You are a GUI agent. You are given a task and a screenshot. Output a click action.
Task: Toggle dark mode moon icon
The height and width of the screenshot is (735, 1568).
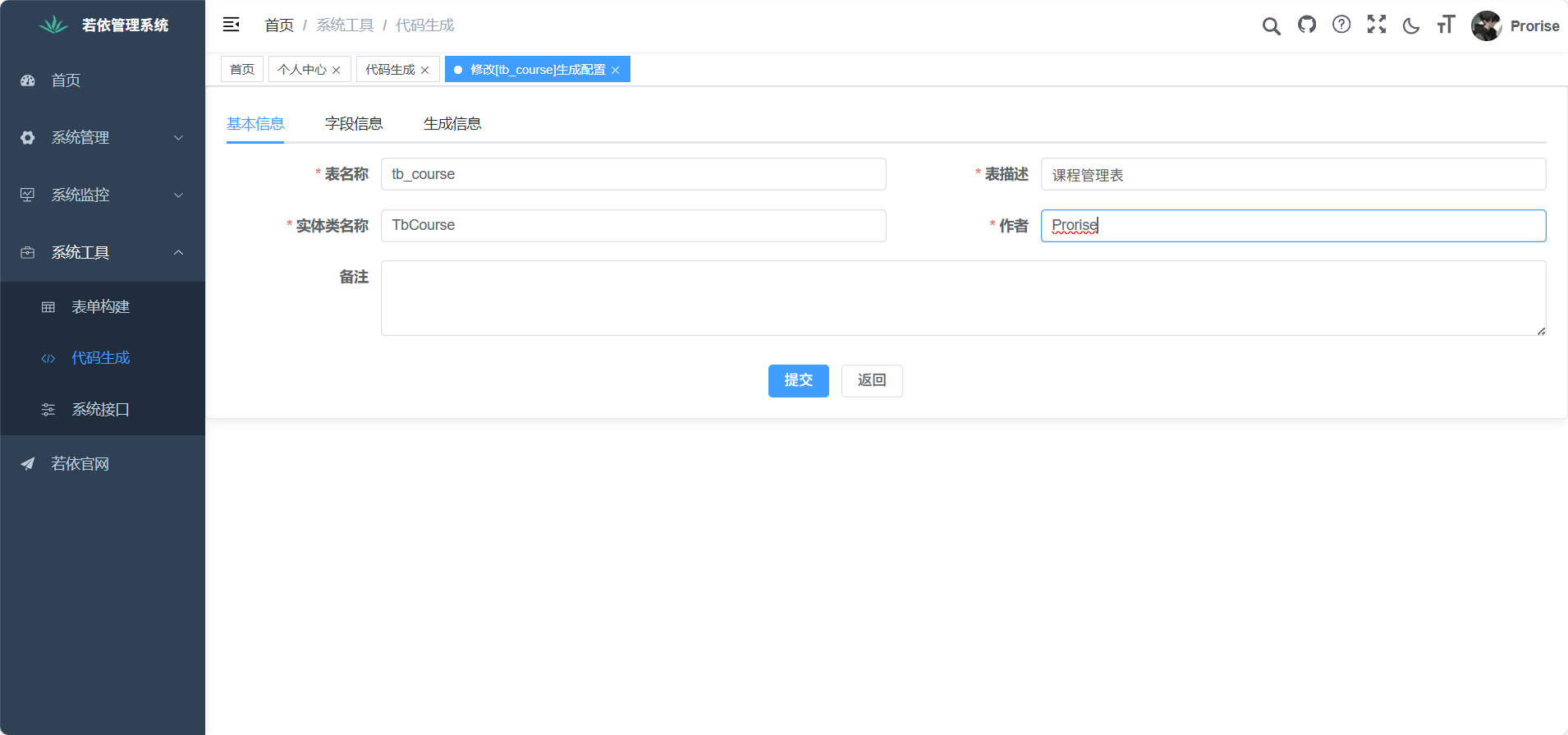pyautogui.click(x=1411, y=25)
